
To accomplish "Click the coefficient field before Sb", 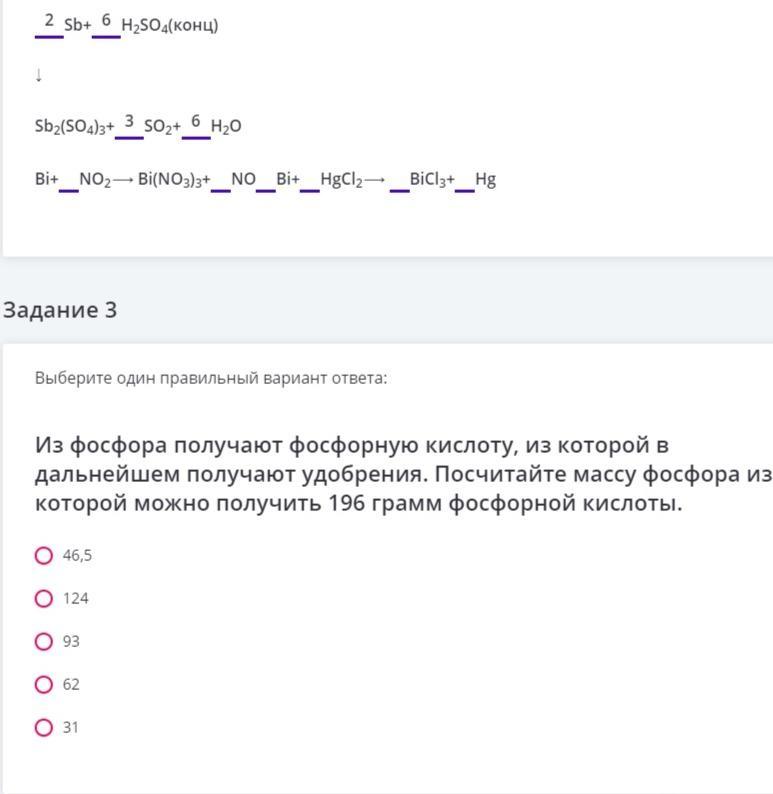I will point(49,23).
